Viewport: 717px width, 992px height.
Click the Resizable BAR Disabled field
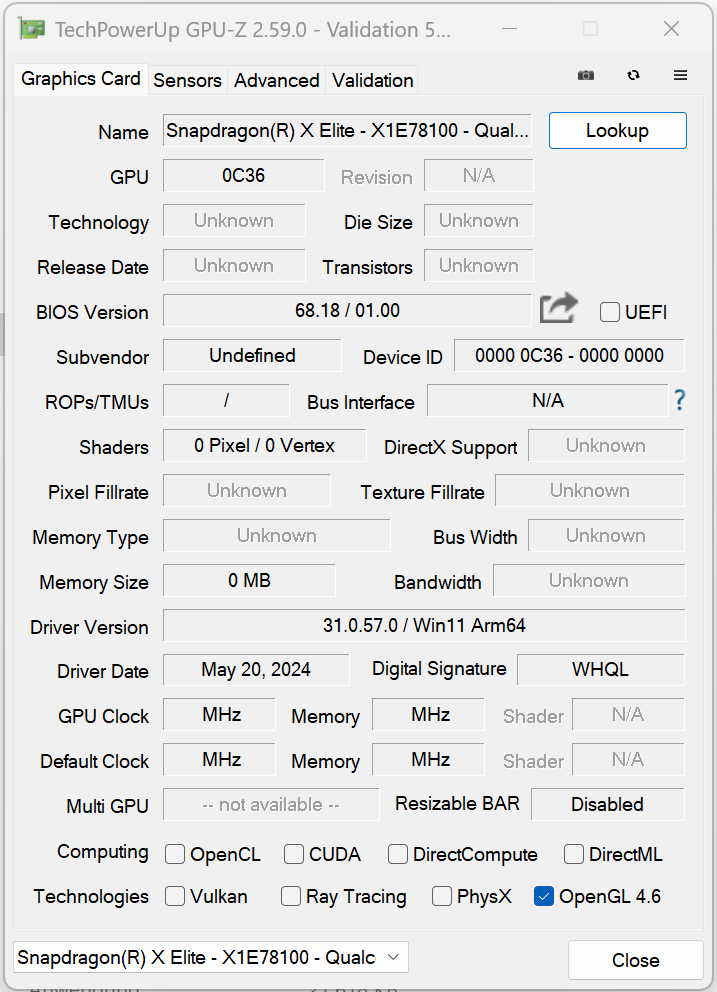pyautogui.click(x=608, y=804)
